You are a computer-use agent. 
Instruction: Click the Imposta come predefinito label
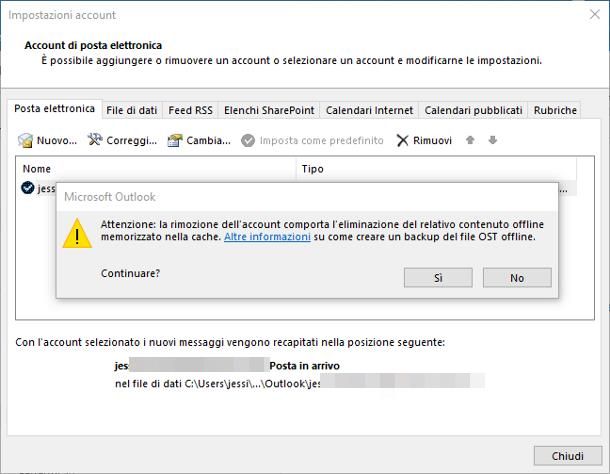[321, 140]
